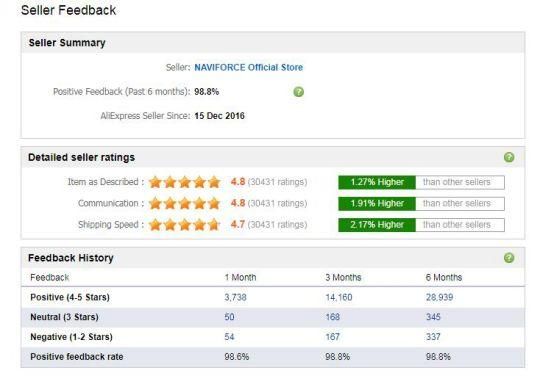
Task: View the 168 neutral feedback for 3 Months
Action: (x=332, y=317)
